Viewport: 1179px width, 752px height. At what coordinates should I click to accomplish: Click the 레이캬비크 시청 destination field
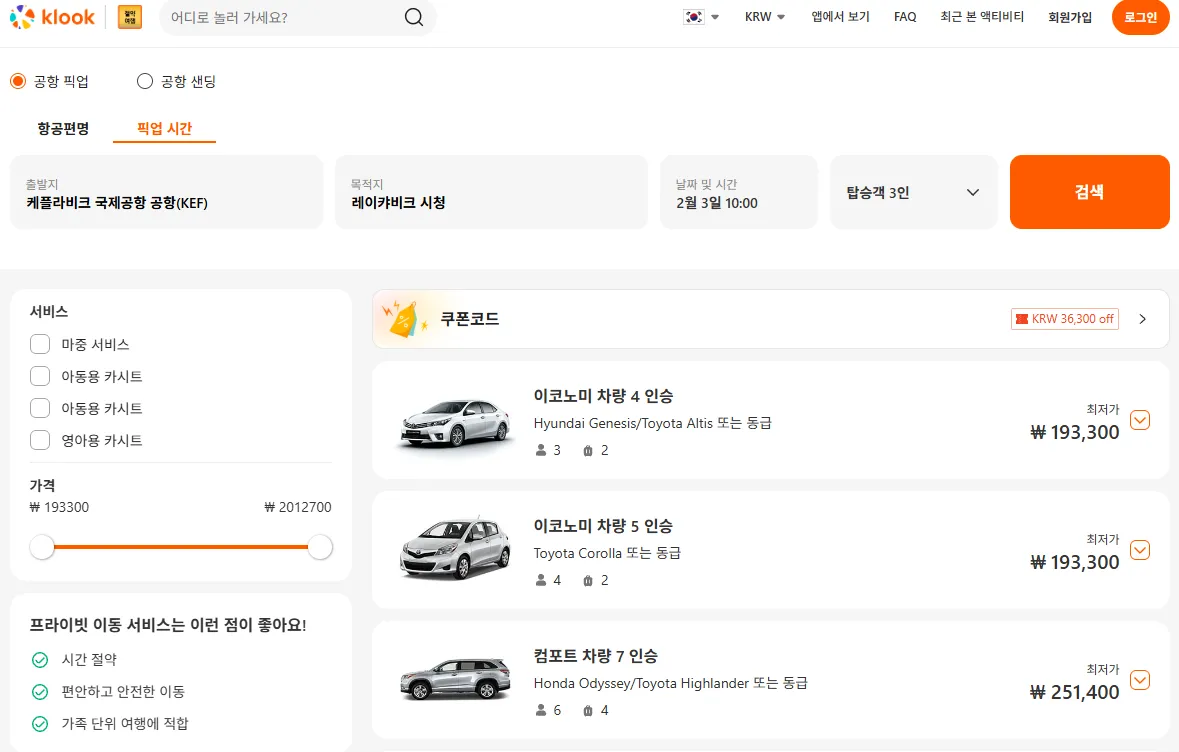pos(491,192)
